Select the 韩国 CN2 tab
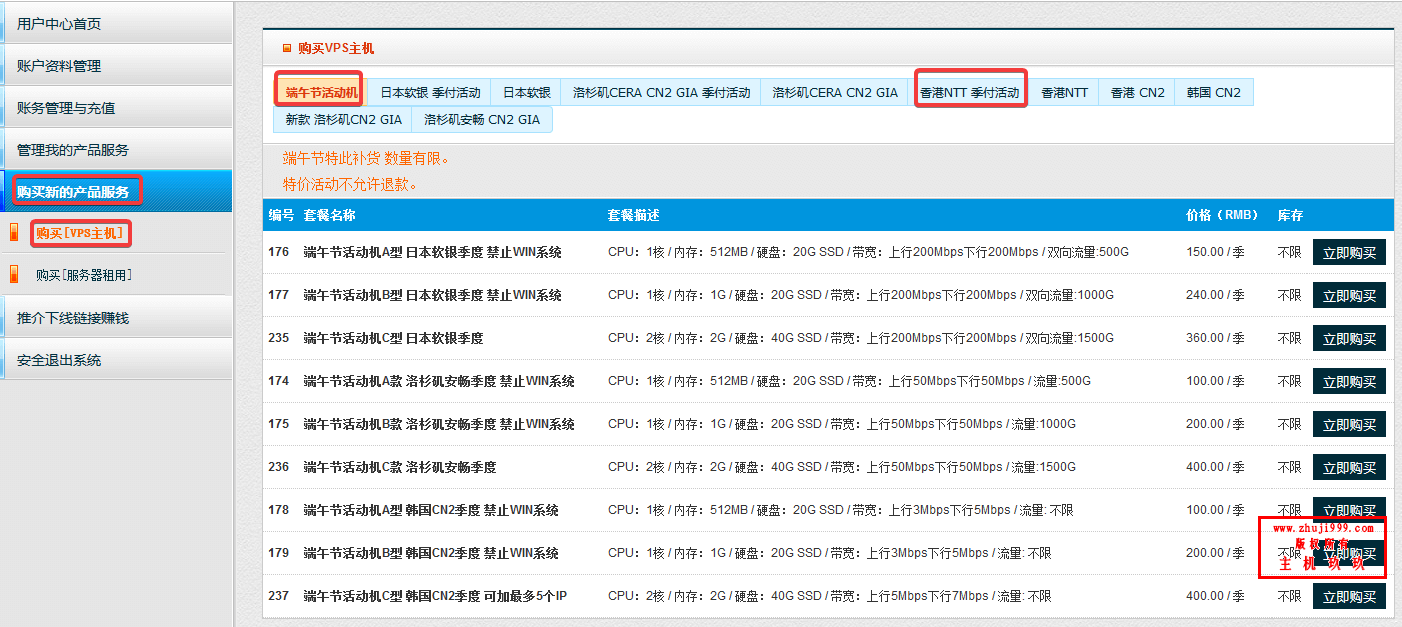The width and height of the screenshot is (1402, 627). coord(1213,92)
